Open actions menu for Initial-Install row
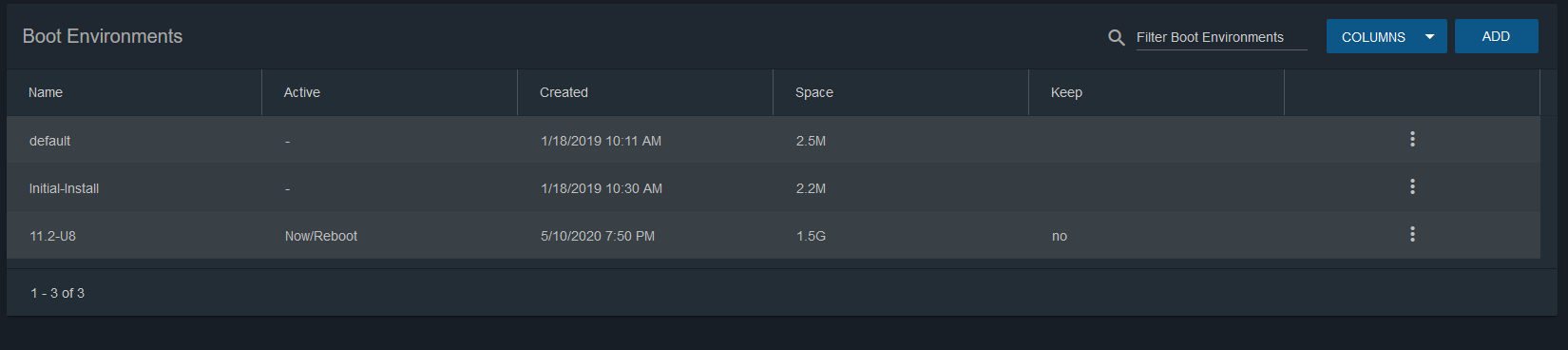The width and height of the screenshot is (1568, 350). (x=1412, y=186)
